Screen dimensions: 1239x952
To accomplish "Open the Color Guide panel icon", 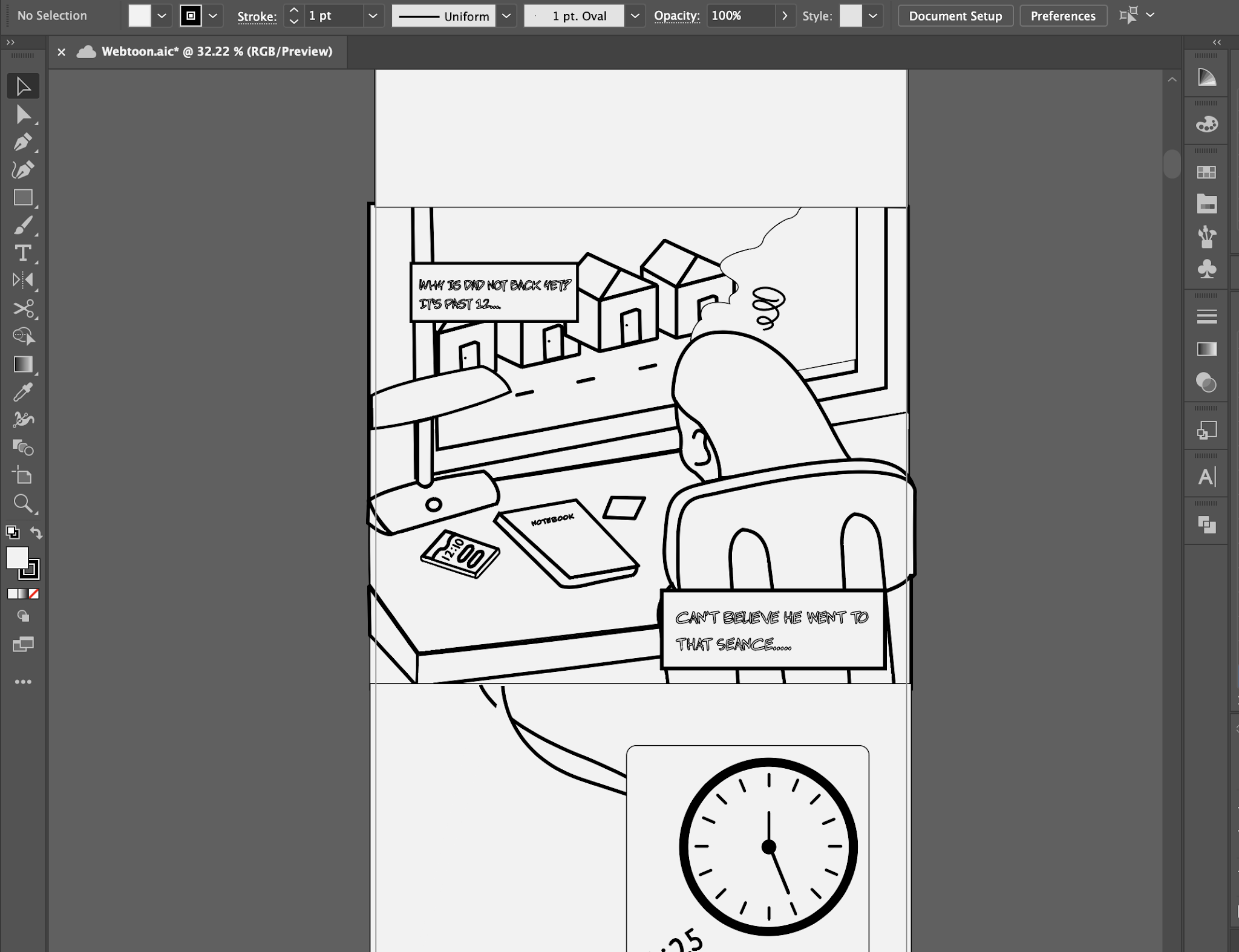I will pyautogui.click(x=1206, y=77).
